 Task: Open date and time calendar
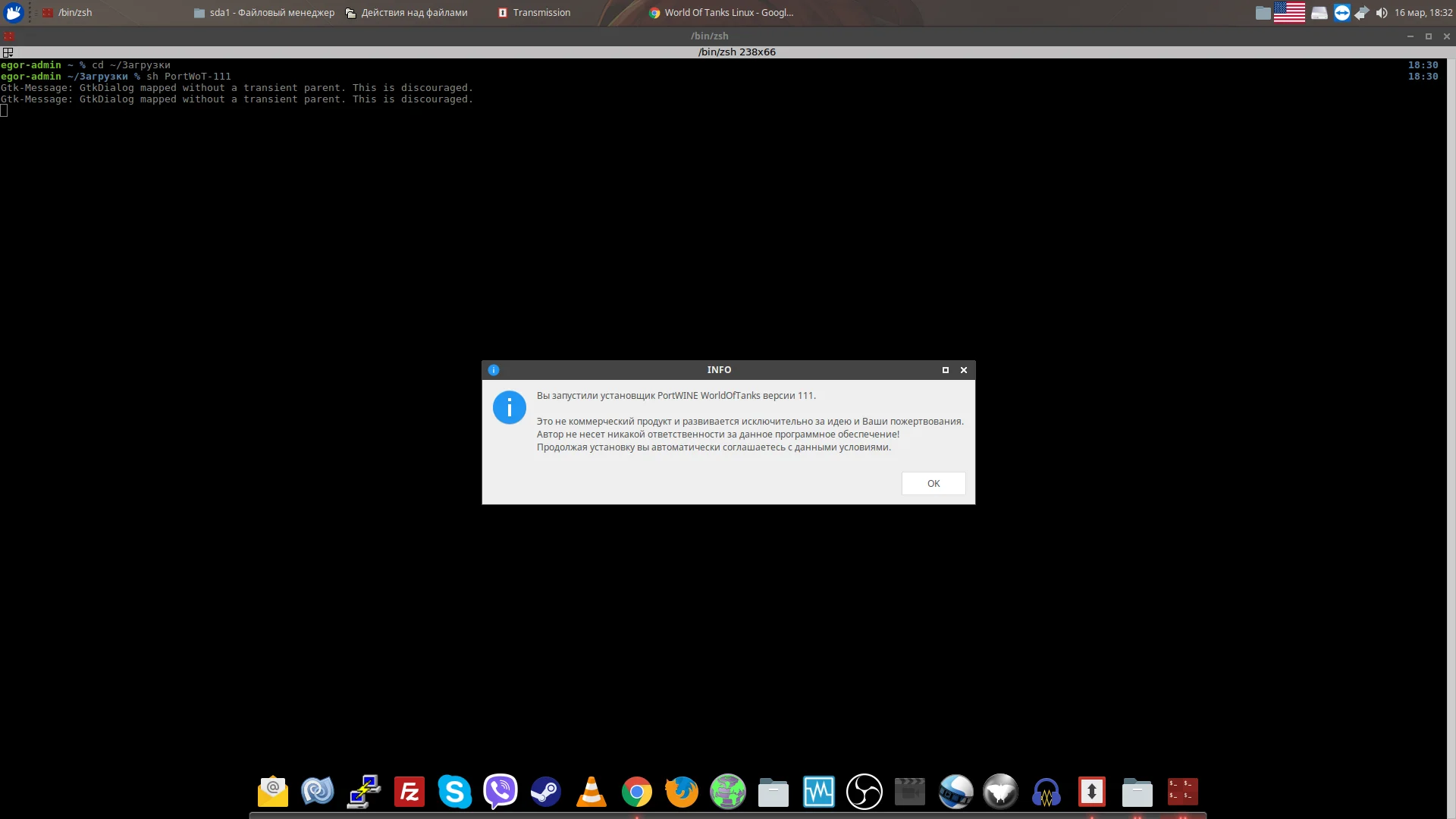coord(1423,13)
